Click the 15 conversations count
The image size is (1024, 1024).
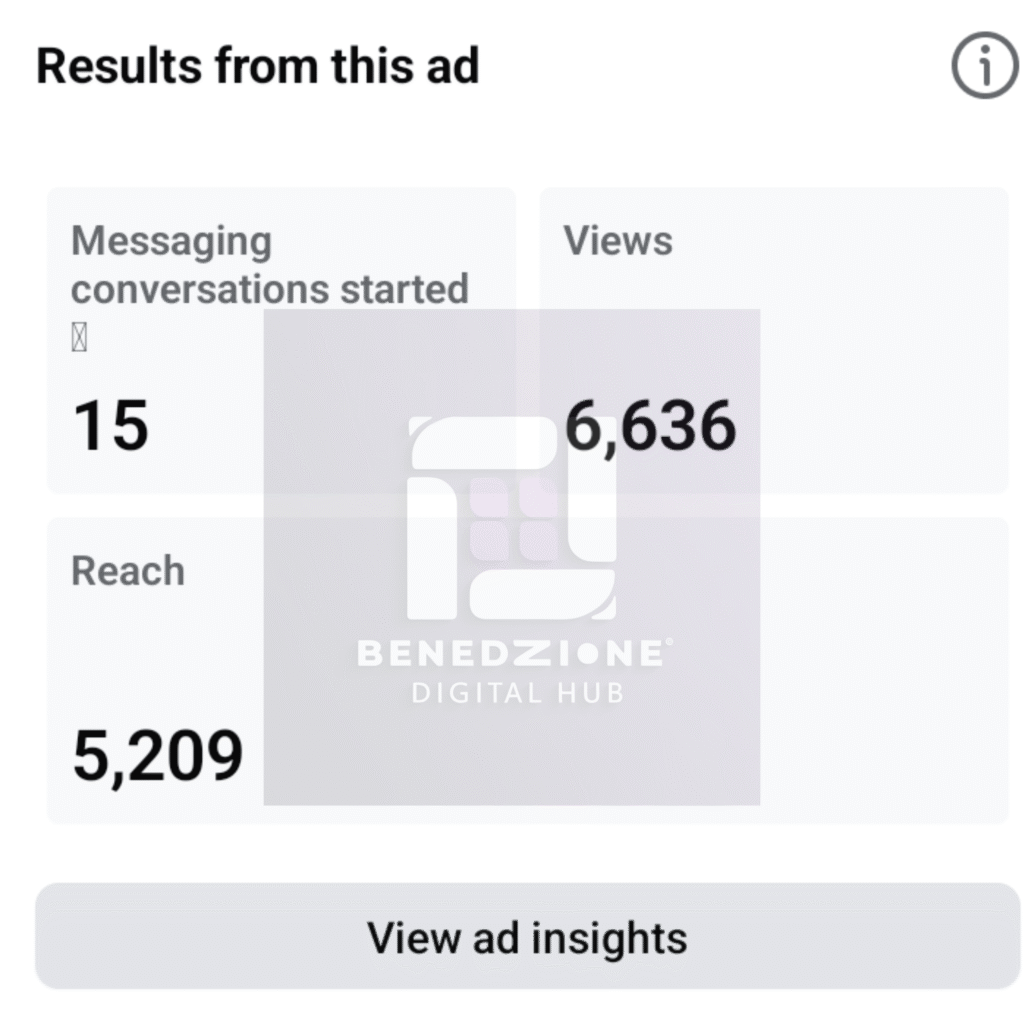click(x=110, y=426)
